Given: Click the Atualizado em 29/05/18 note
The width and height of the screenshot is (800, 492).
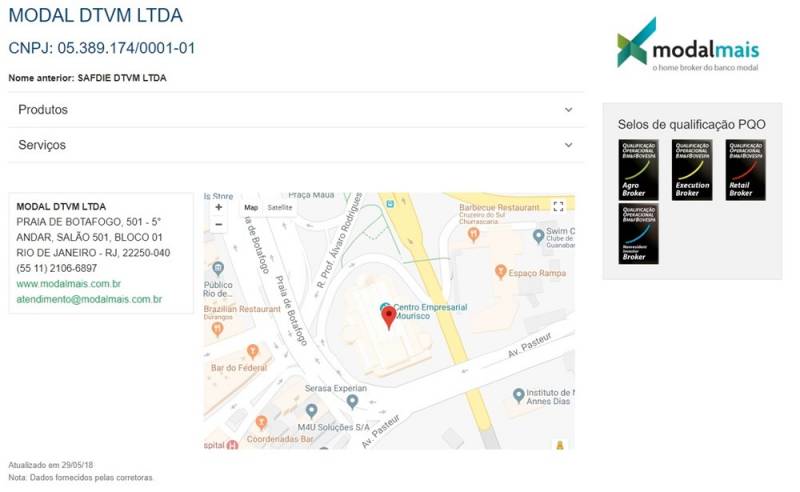Looking at the screenshot, I should [51, 465].
